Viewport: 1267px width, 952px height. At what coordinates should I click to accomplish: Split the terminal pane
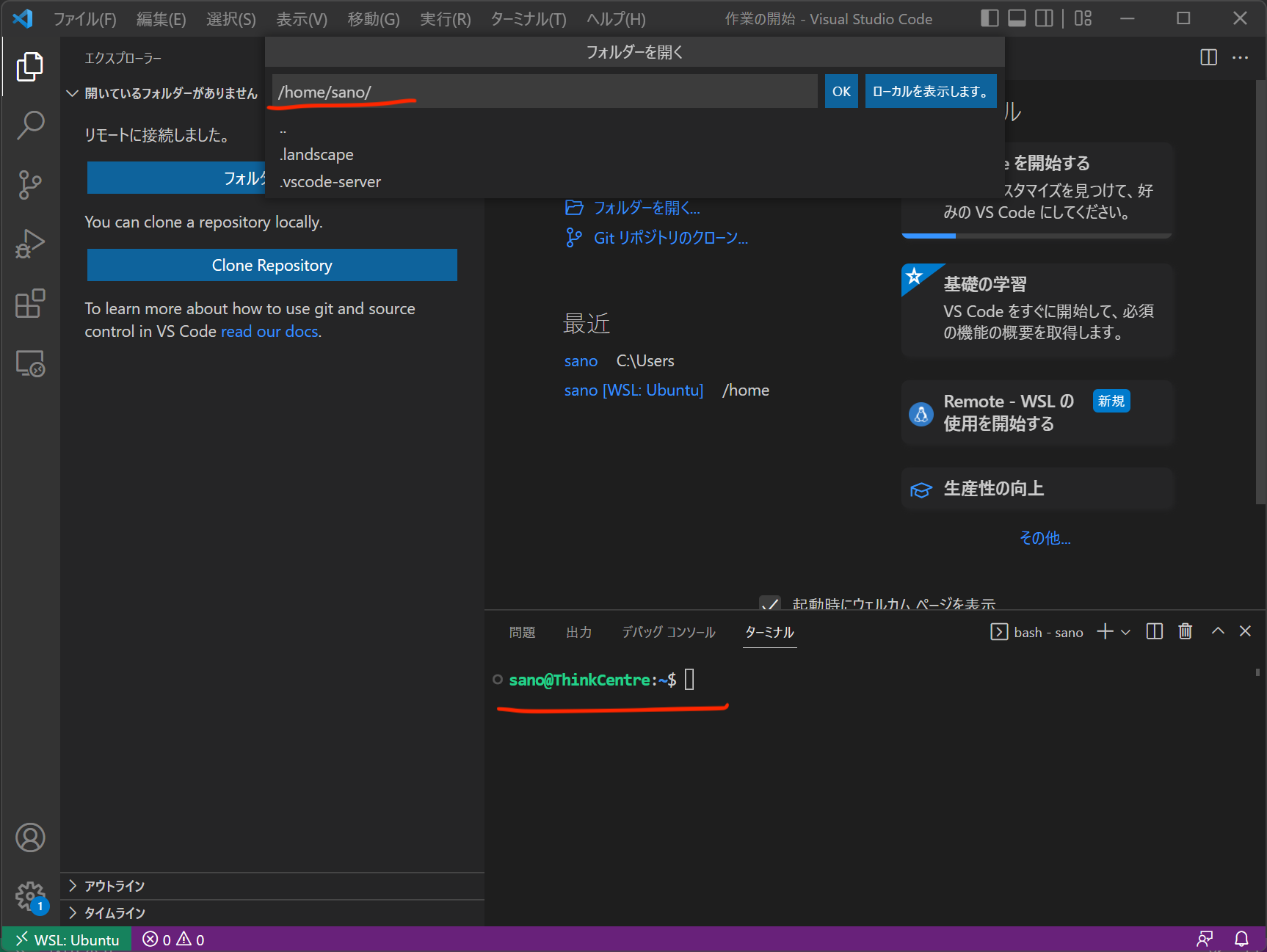(x=1155, y=631)
